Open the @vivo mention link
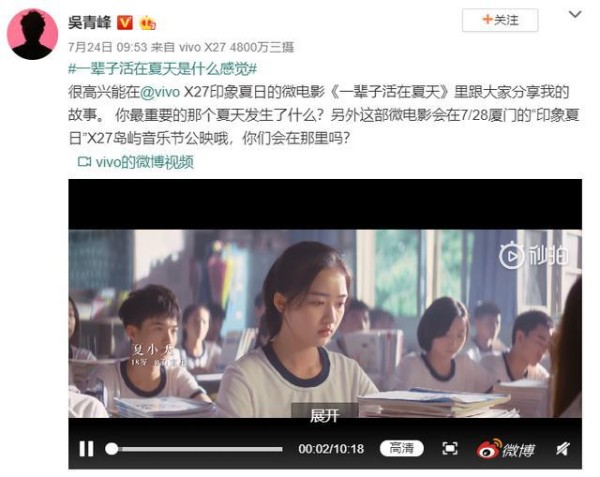The width and height of the screenshot is (600, 477). click(x=160, y=92)
